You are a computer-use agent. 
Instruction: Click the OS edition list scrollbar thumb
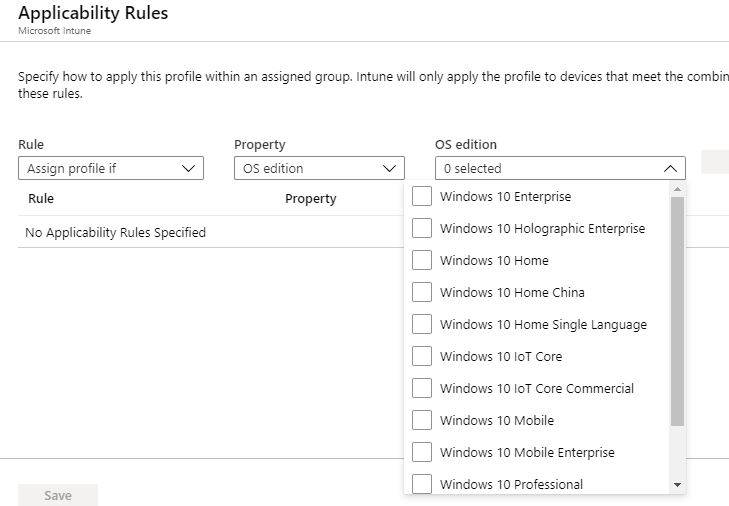[677, 310]
